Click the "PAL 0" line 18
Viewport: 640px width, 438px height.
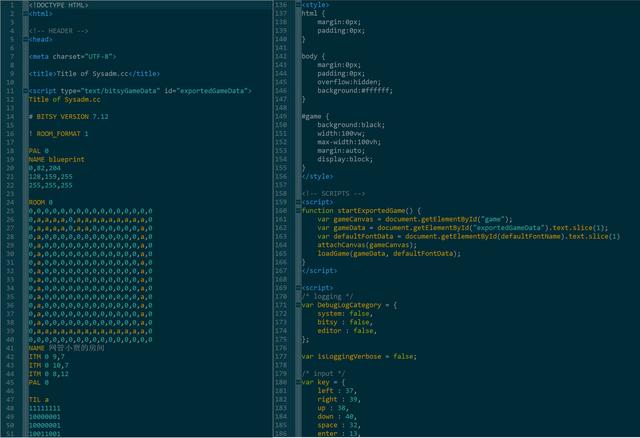point(39,151)
